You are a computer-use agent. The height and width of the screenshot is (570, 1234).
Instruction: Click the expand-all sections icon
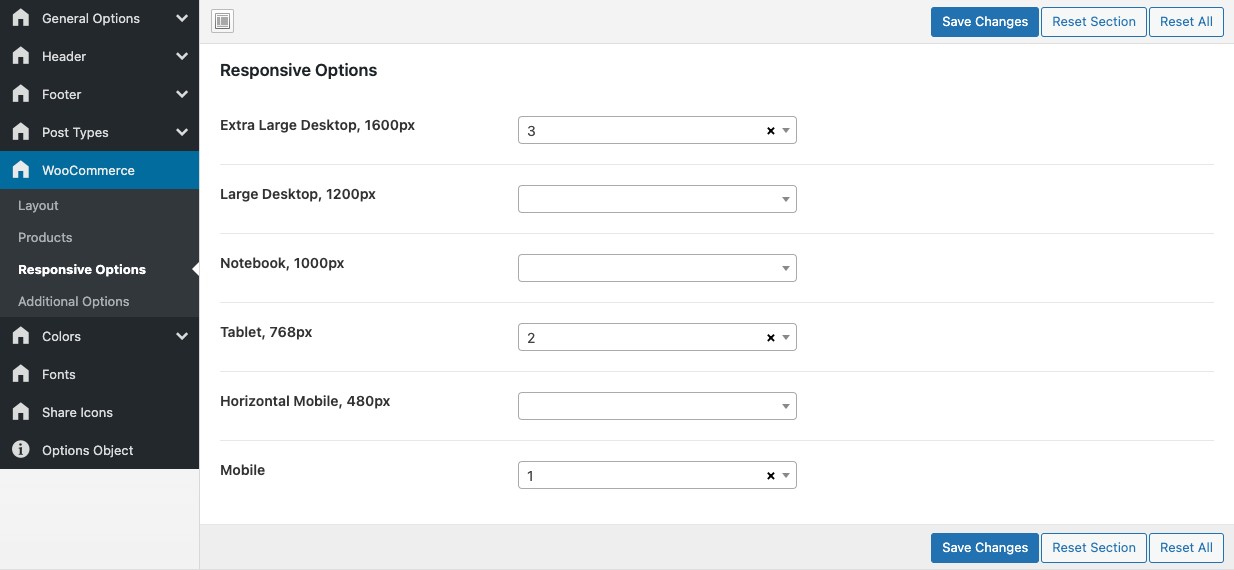coord(223,22)
